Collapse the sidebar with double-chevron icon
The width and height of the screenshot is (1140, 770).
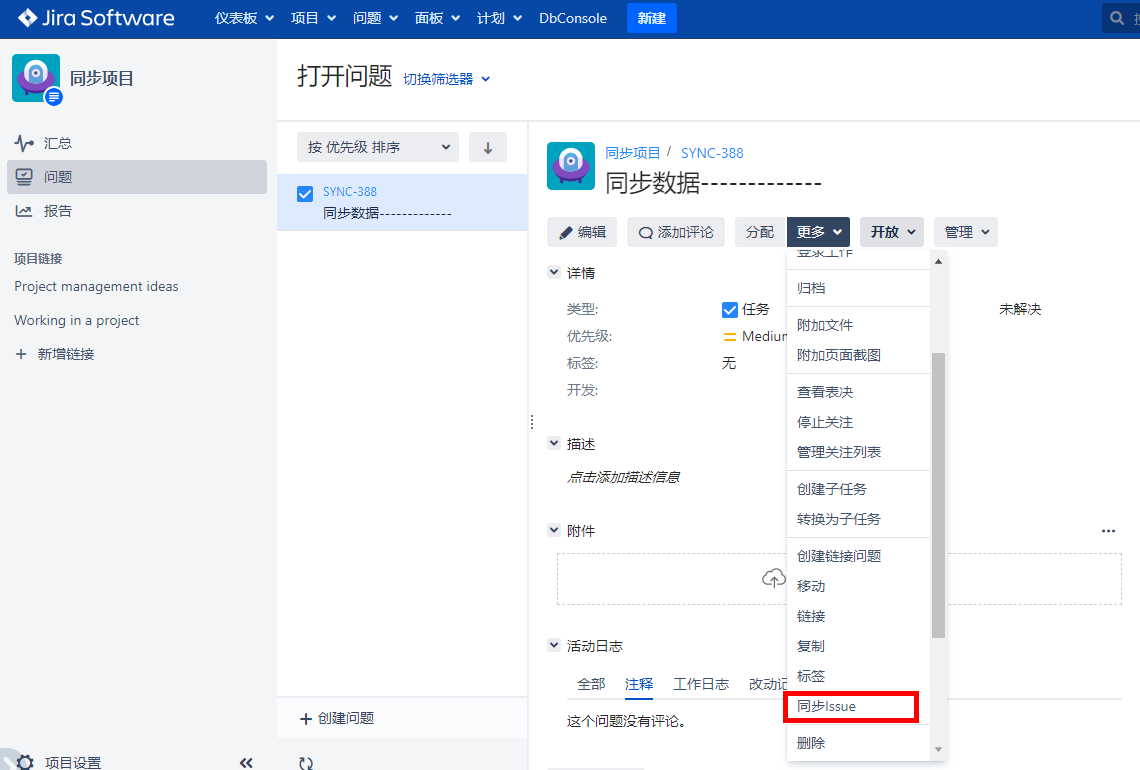coord(246,762)
